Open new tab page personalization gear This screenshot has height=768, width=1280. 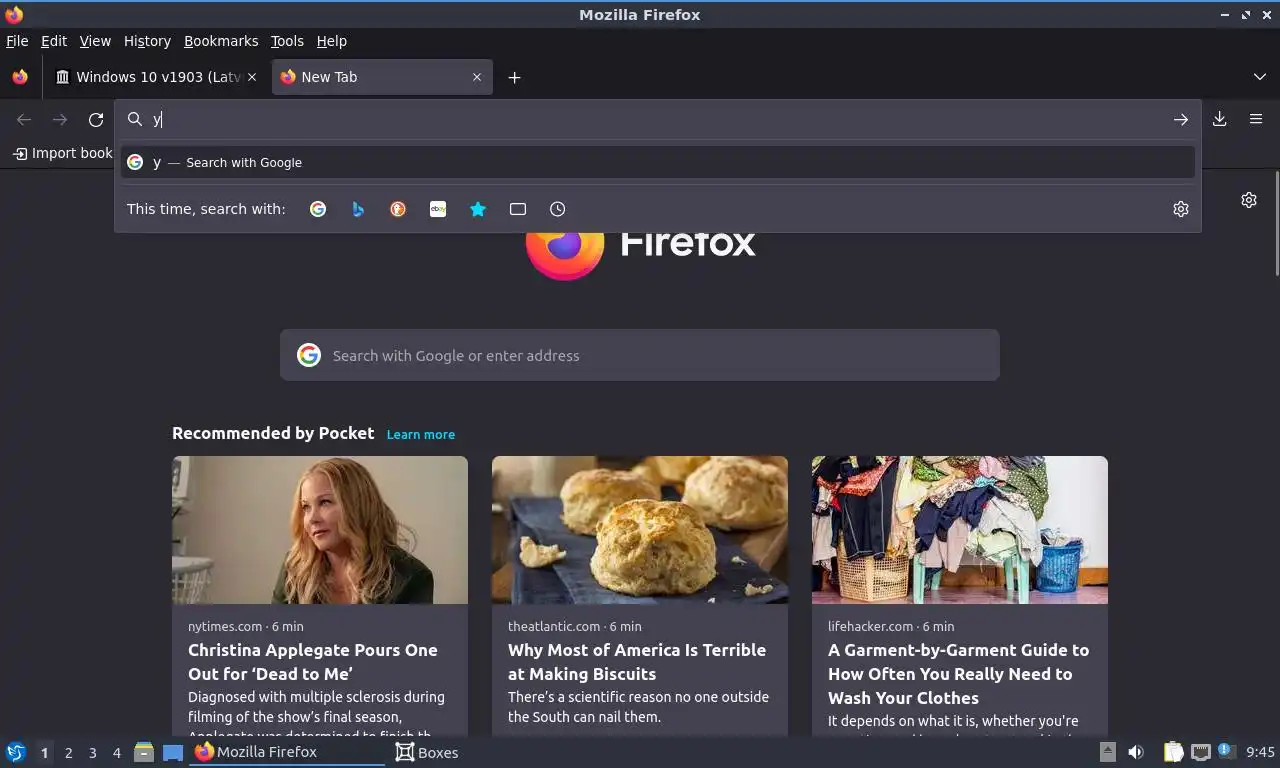[x=1249, y=200]
